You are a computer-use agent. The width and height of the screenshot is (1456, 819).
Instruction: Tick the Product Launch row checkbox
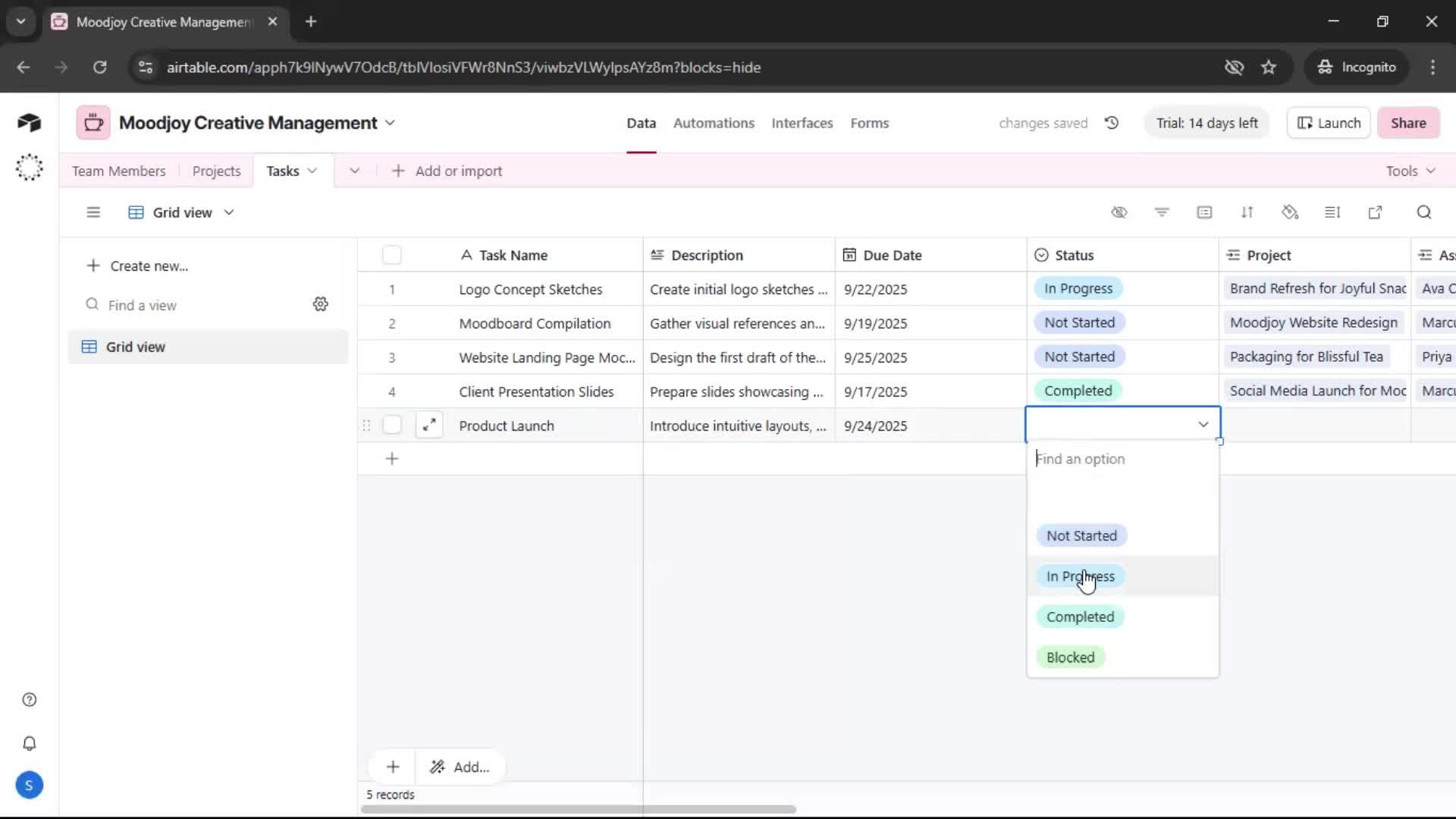[392, 425]
